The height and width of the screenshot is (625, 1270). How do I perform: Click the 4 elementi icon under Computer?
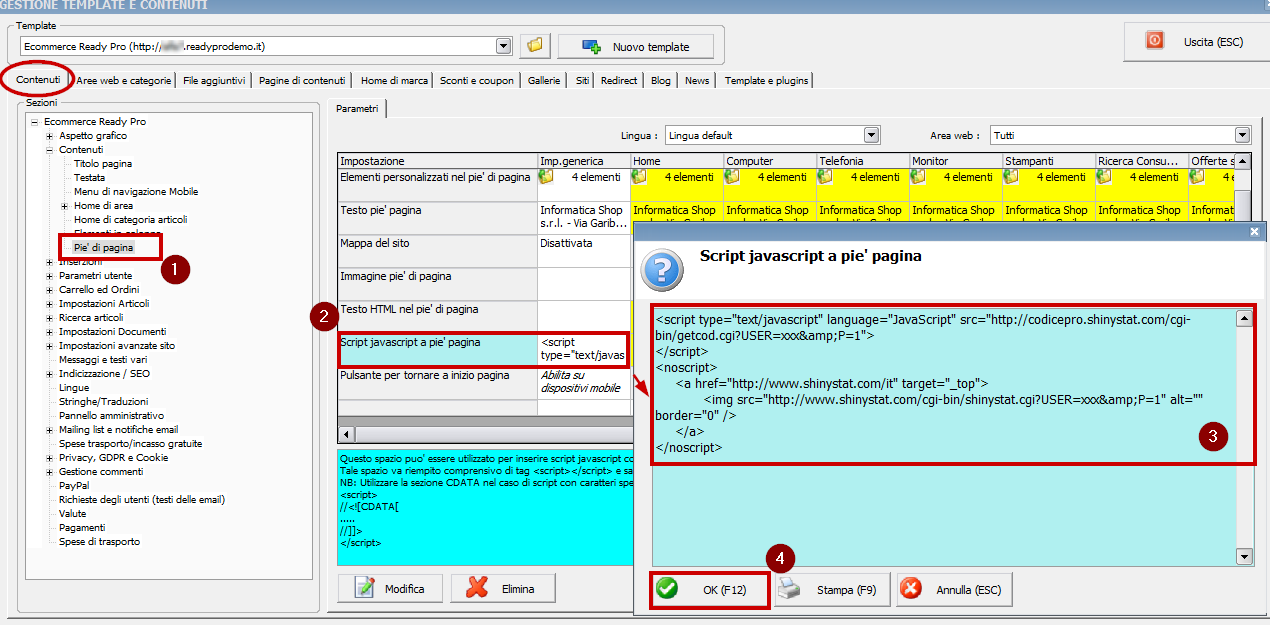click(733, 177)
